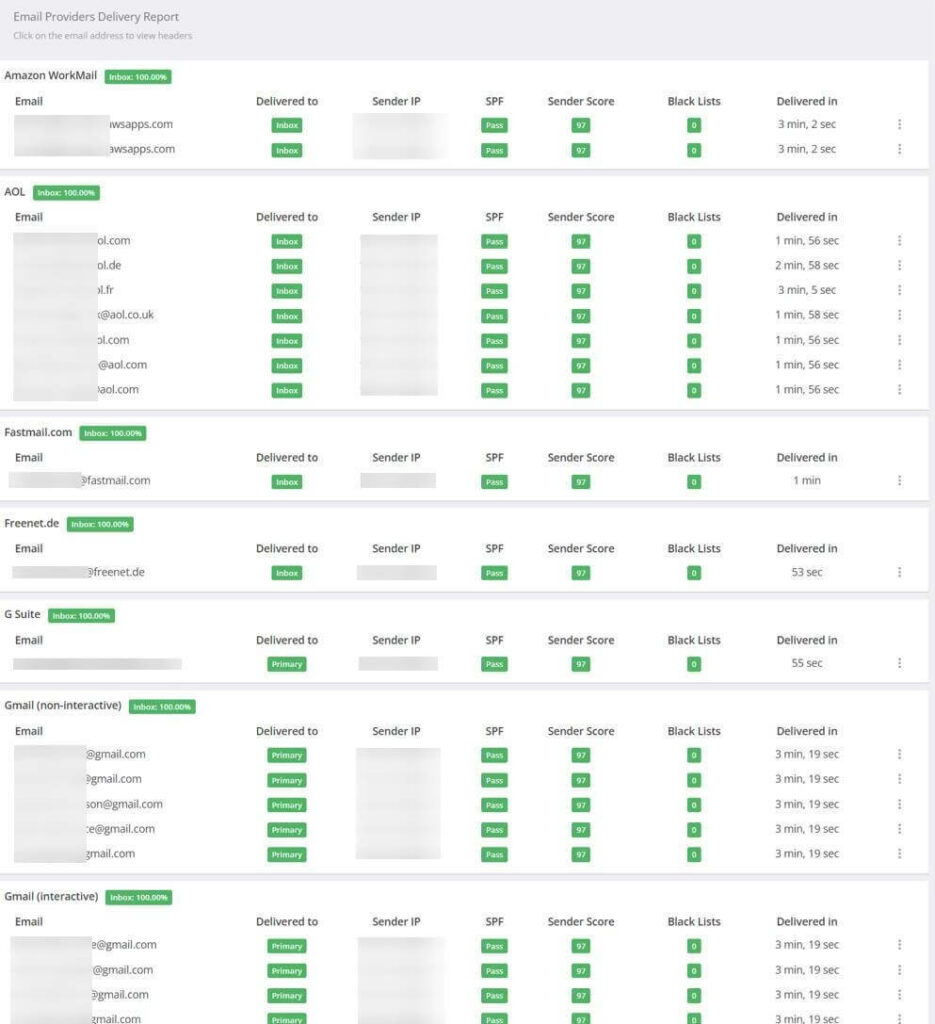The height and width of the screenshot is (1024, 935).
Task: Click the '3 min, 5 sec' delivery time
Action: click(807, 290)
